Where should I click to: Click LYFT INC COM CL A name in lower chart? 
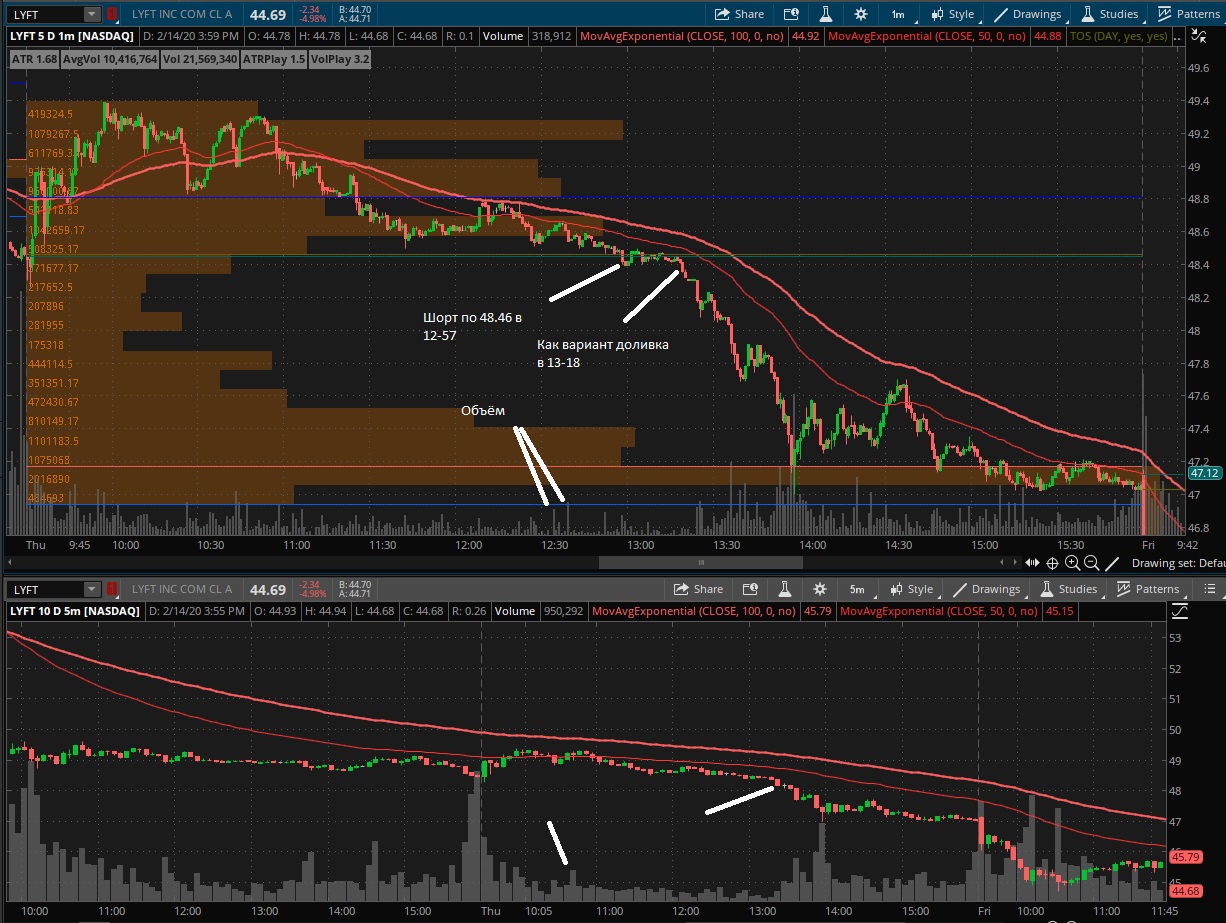coord(182,589)
